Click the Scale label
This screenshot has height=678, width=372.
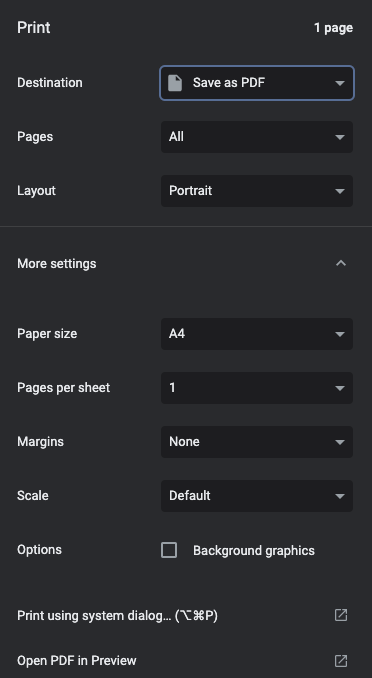(x=33, y=496)
